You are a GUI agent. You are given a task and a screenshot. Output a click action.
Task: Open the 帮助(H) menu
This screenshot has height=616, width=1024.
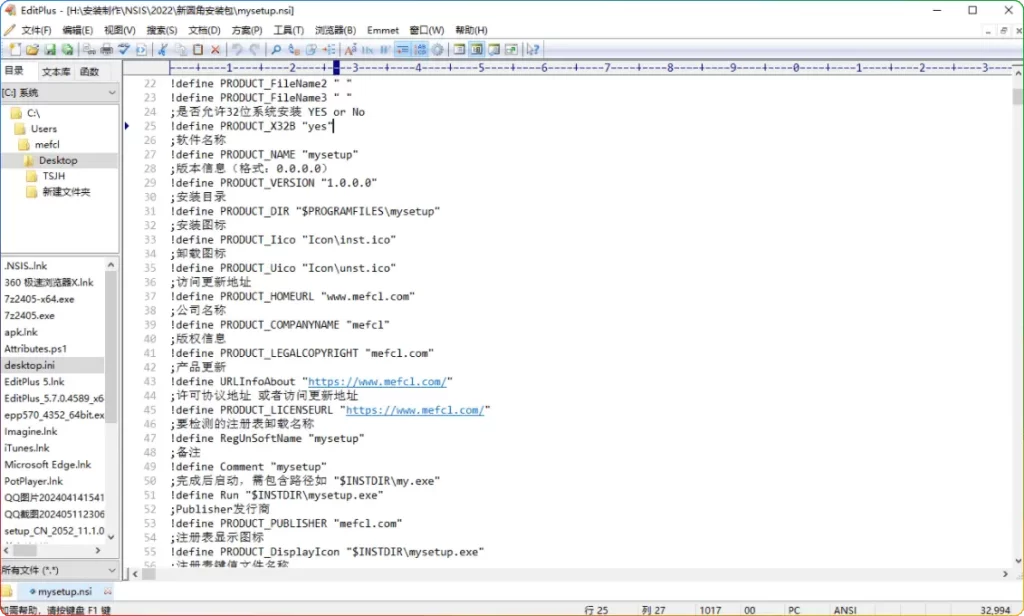[x=471, y=30]
